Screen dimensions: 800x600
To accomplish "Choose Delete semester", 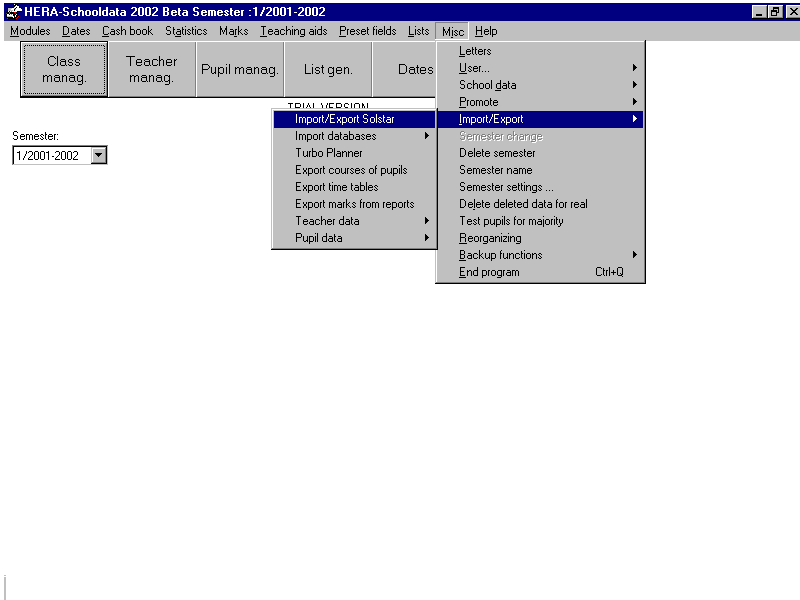I will tap(540, 153).
